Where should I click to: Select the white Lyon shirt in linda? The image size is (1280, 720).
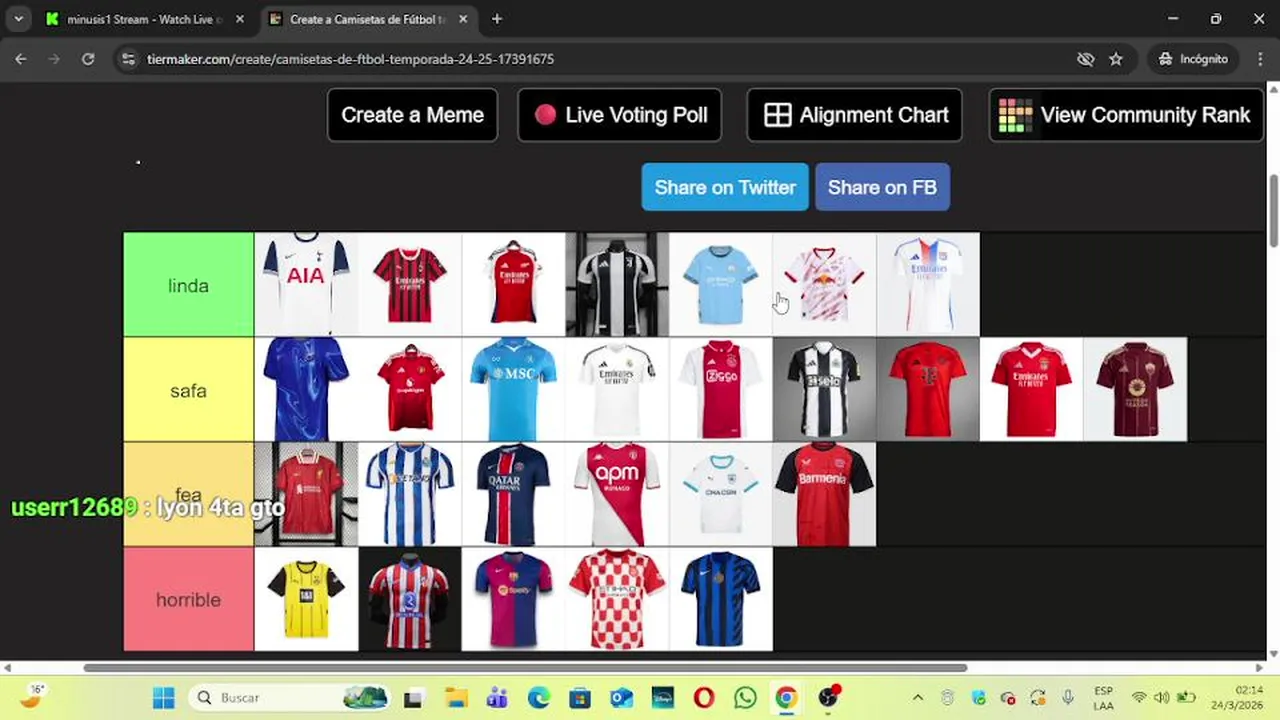tap(928, 284)
